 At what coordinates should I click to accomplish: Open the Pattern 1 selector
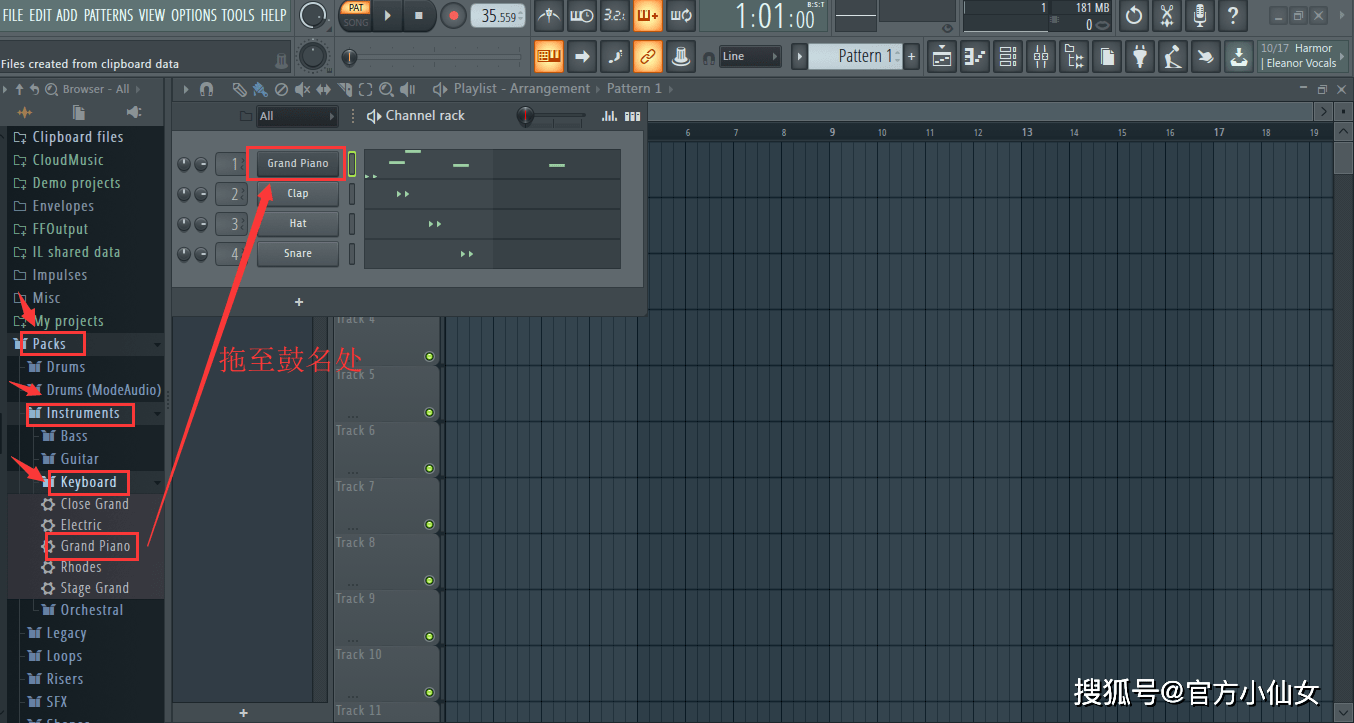(854, 56)
